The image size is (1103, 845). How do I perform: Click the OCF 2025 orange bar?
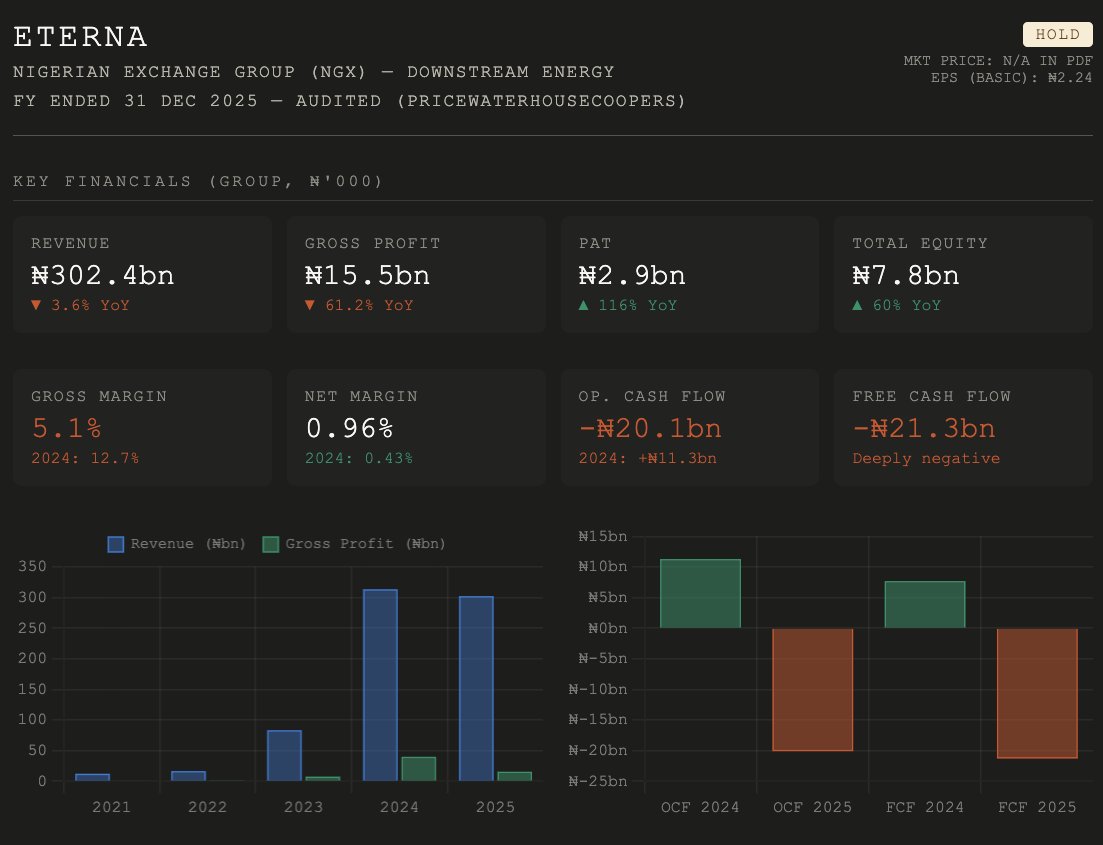coord(812,690)
